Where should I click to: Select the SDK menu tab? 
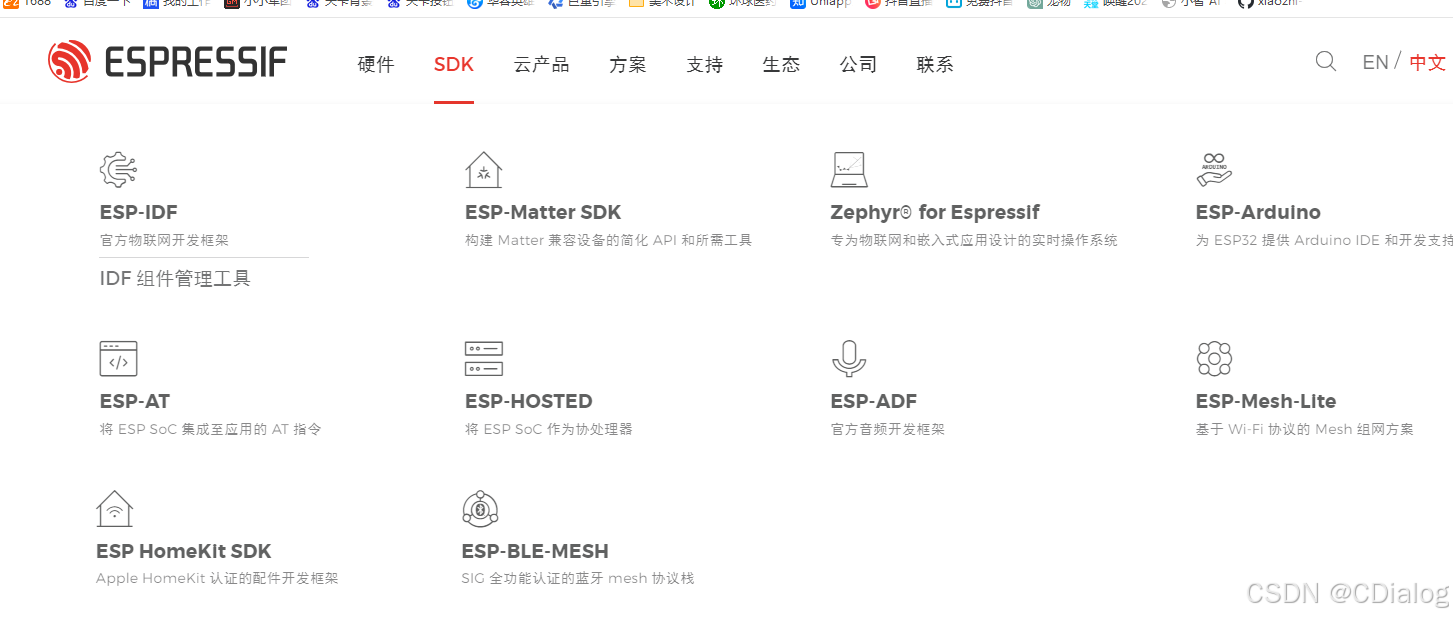click(x=454, y=65)
